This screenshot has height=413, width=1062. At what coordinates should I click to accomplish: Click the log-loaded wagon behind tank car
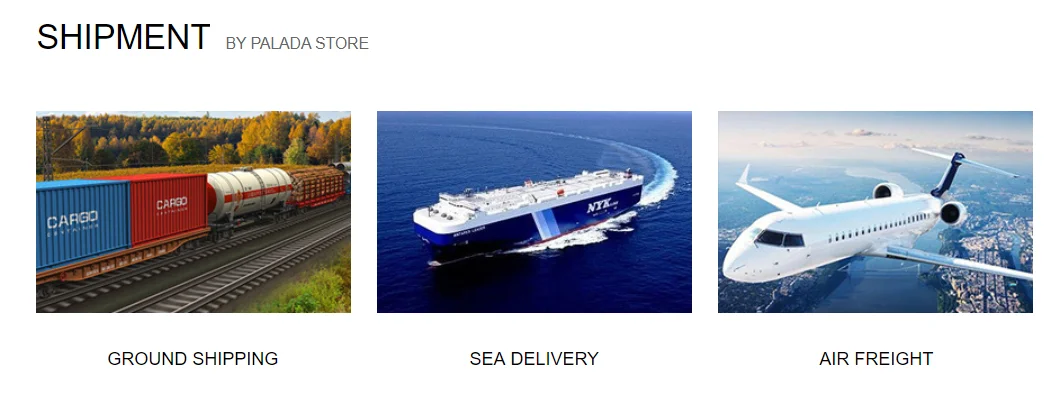(318, 186)
